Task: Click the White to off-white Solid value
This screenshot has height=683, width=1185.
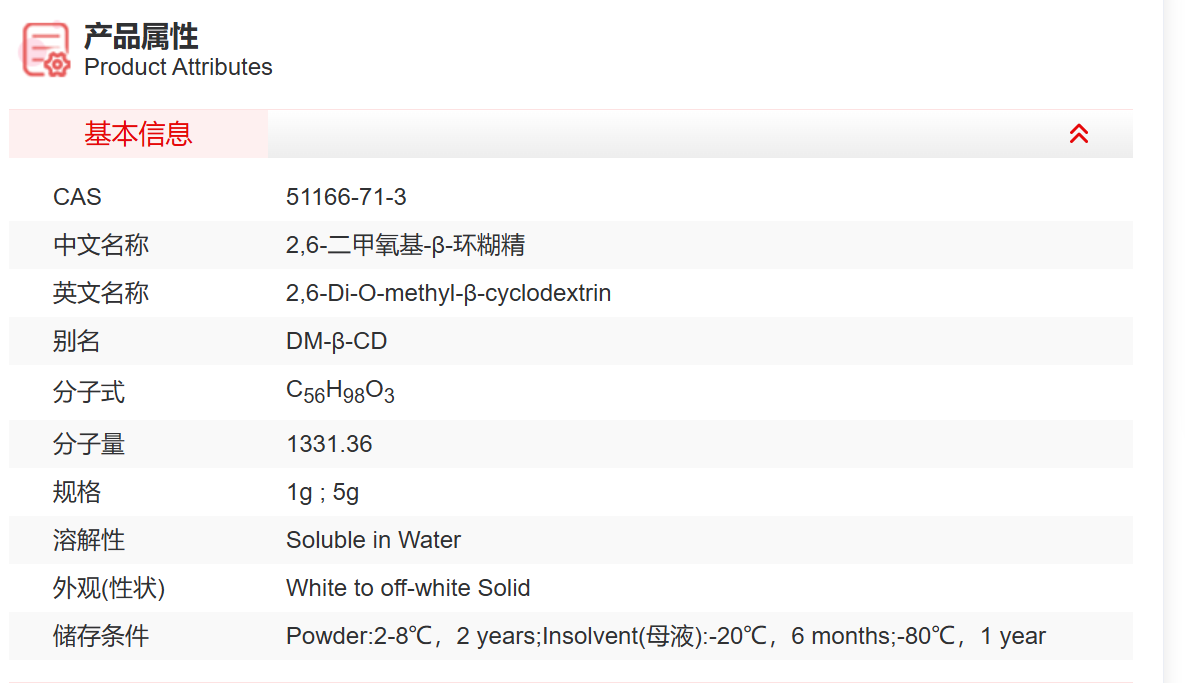Action: (x=408, y=588)
